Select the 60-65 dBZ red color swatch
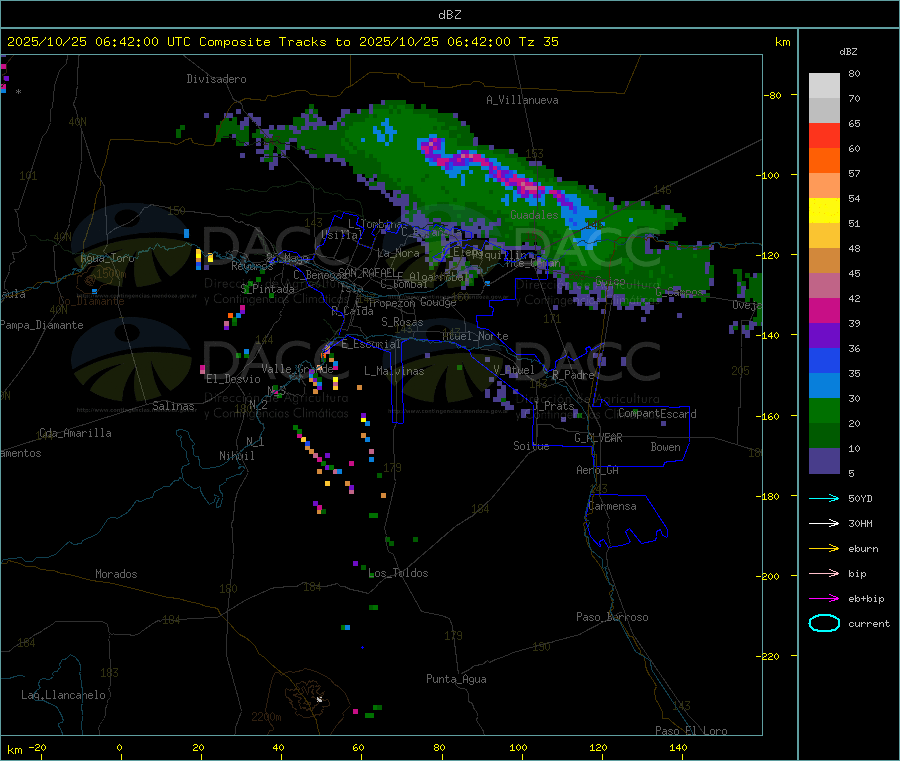The image size is (900, 761). coord(824,135)
